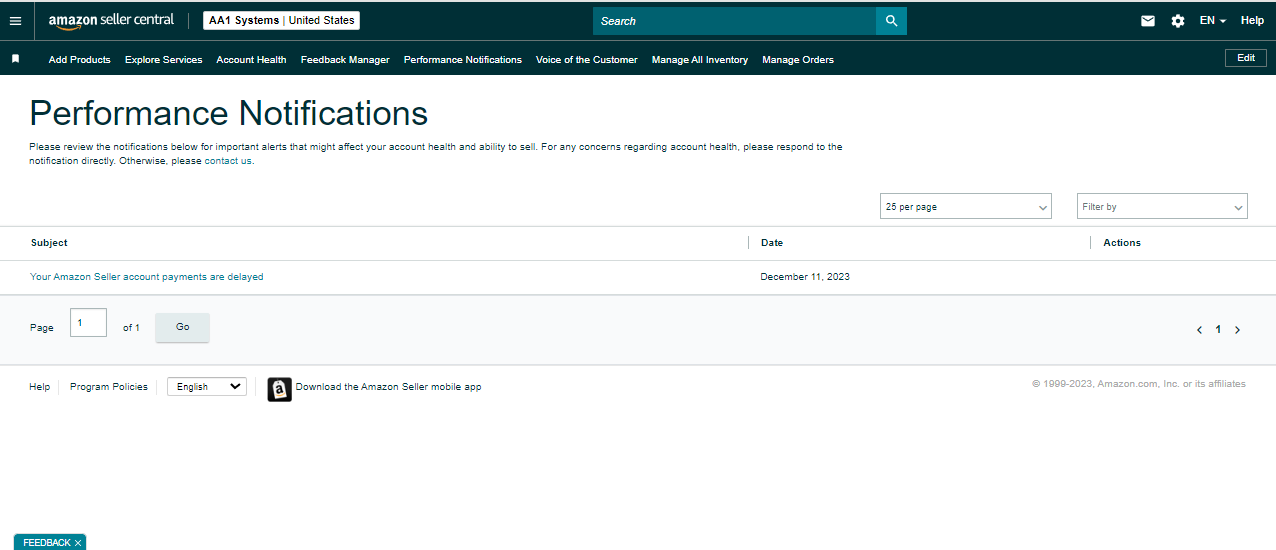Open Performance Notifications menu item
This screenshot has height=550, width=1276.
click(x=463, y=60)
